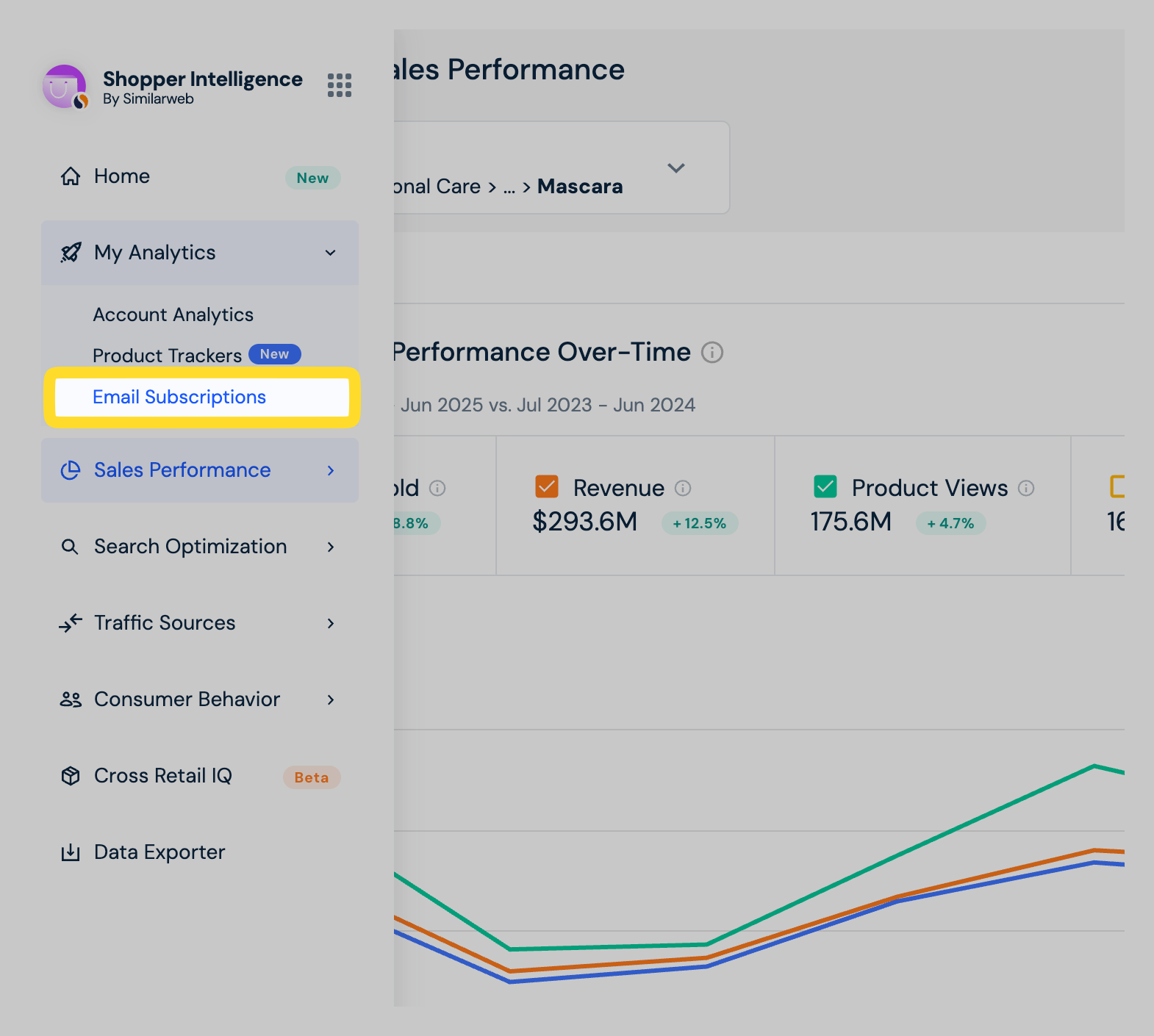This screenshot has height=1036, width=1154.
Task: Open Traffic Sources section
Action: tap(200, 623)
